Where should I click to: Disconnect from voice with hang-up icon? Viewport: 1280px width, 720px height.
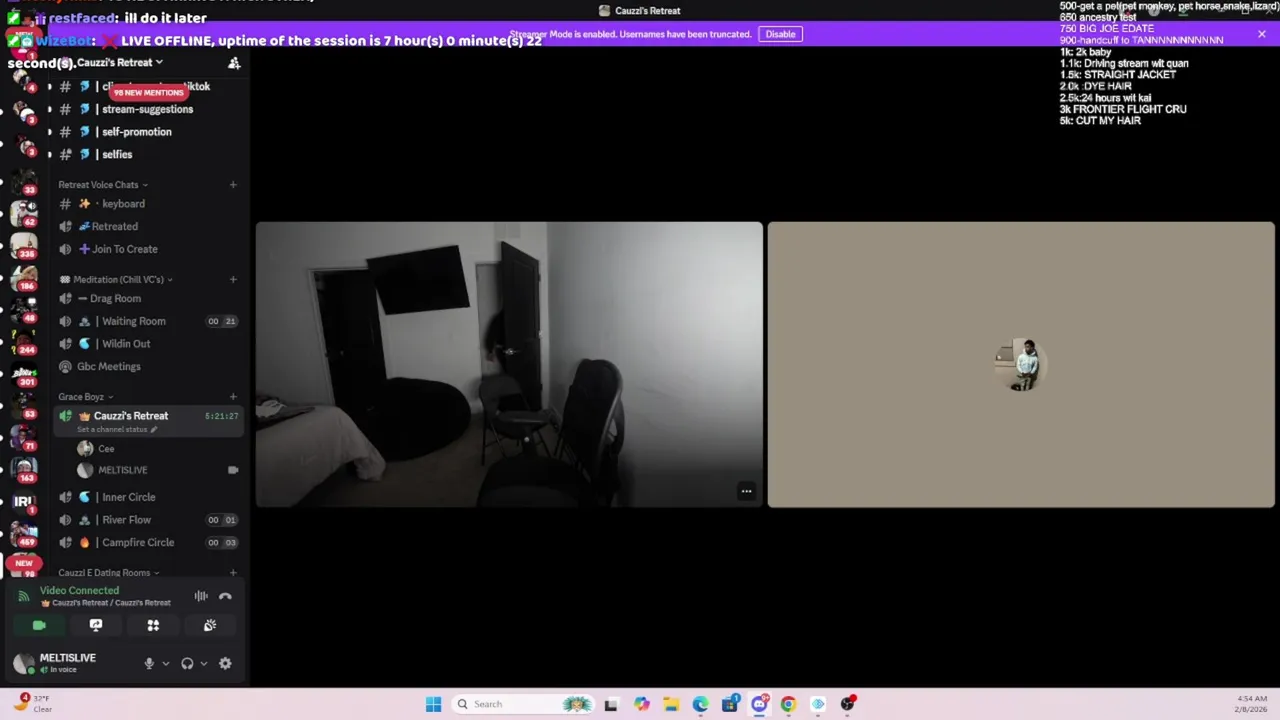point(225,596)
